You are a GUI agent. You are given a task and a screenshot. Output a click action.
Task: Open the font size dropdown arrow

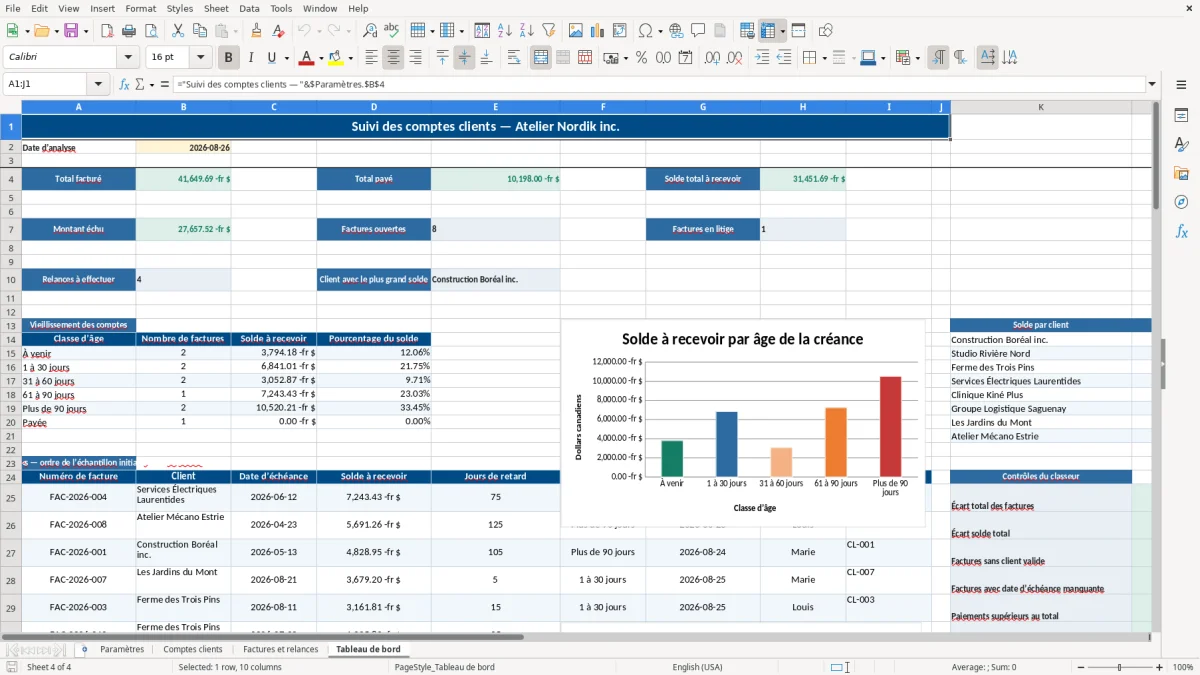point(201,58)
